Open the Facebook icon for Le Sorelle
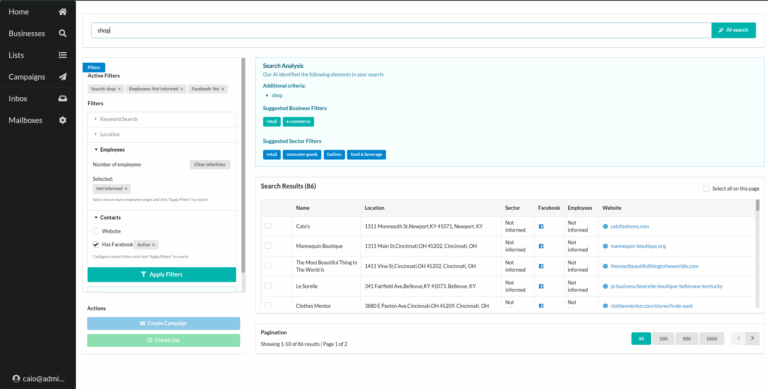 [x=541, y=286]
